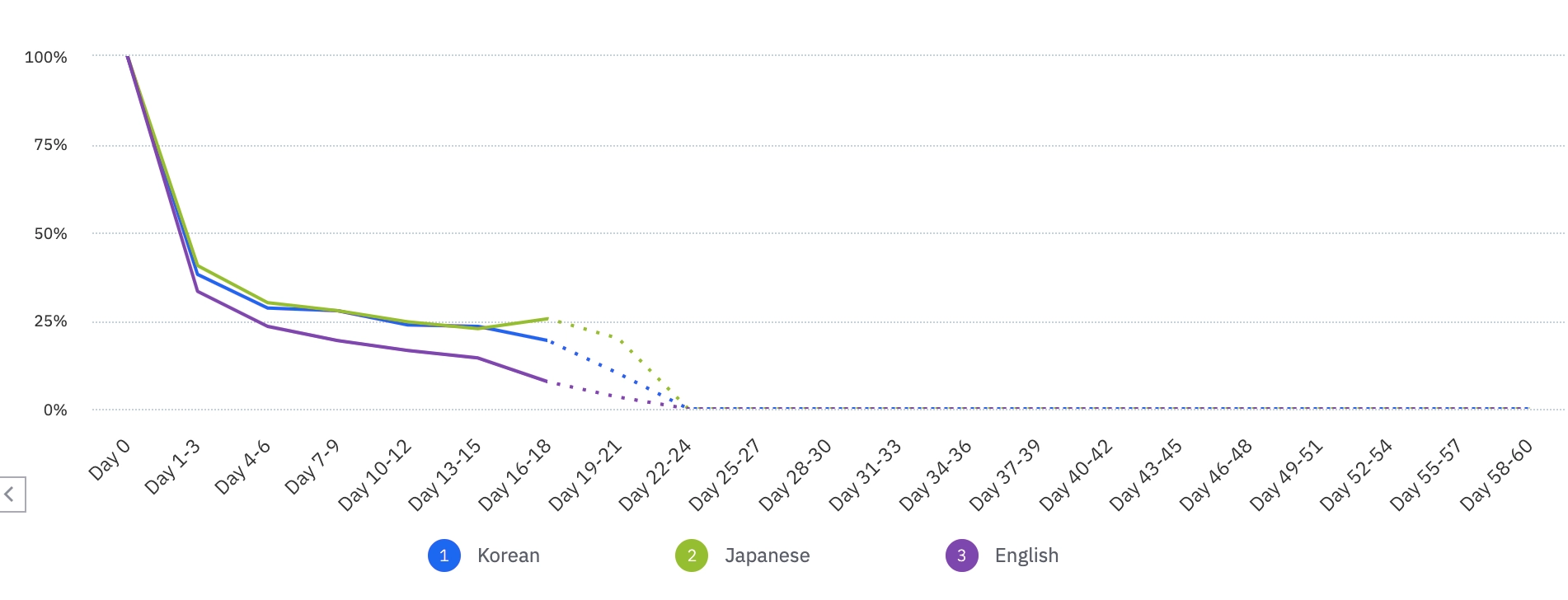Select the Day 16-18 x-axis label

pos(516,474)
